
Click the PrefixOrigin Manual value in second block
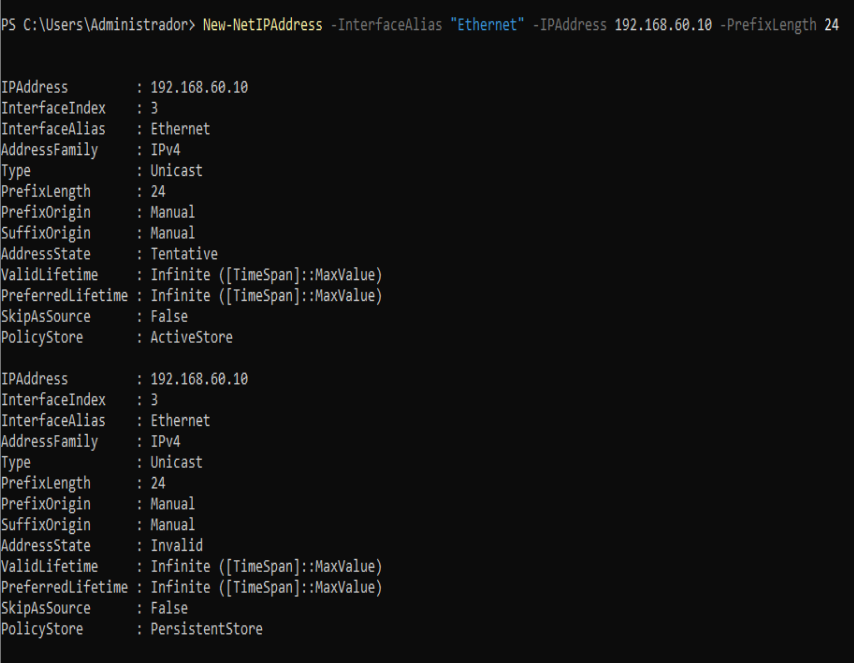(x=173, y=504)
